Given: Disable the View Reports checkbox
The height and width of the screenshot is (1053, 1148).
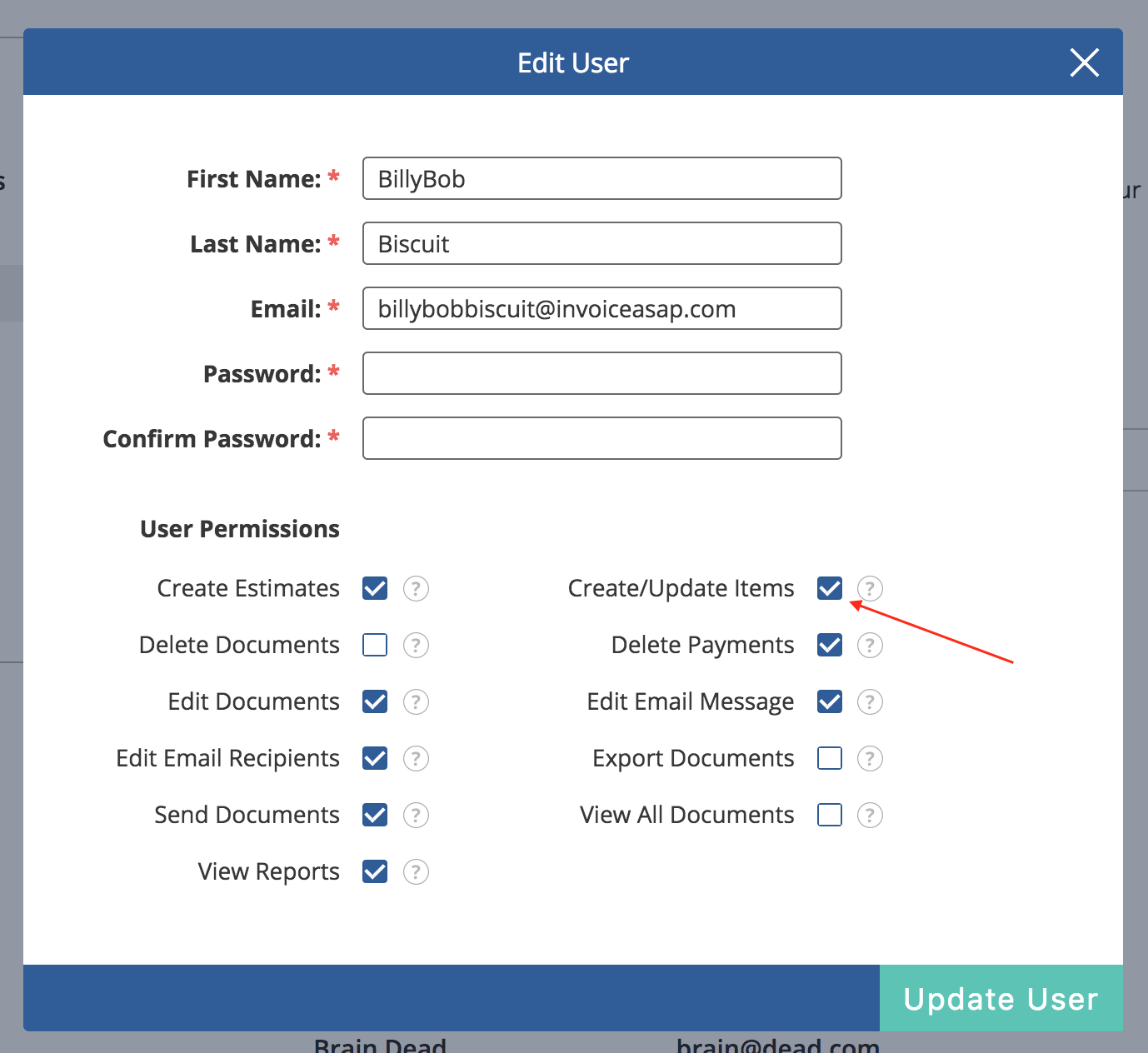Looking at the screenshot, I should point(375,872).
